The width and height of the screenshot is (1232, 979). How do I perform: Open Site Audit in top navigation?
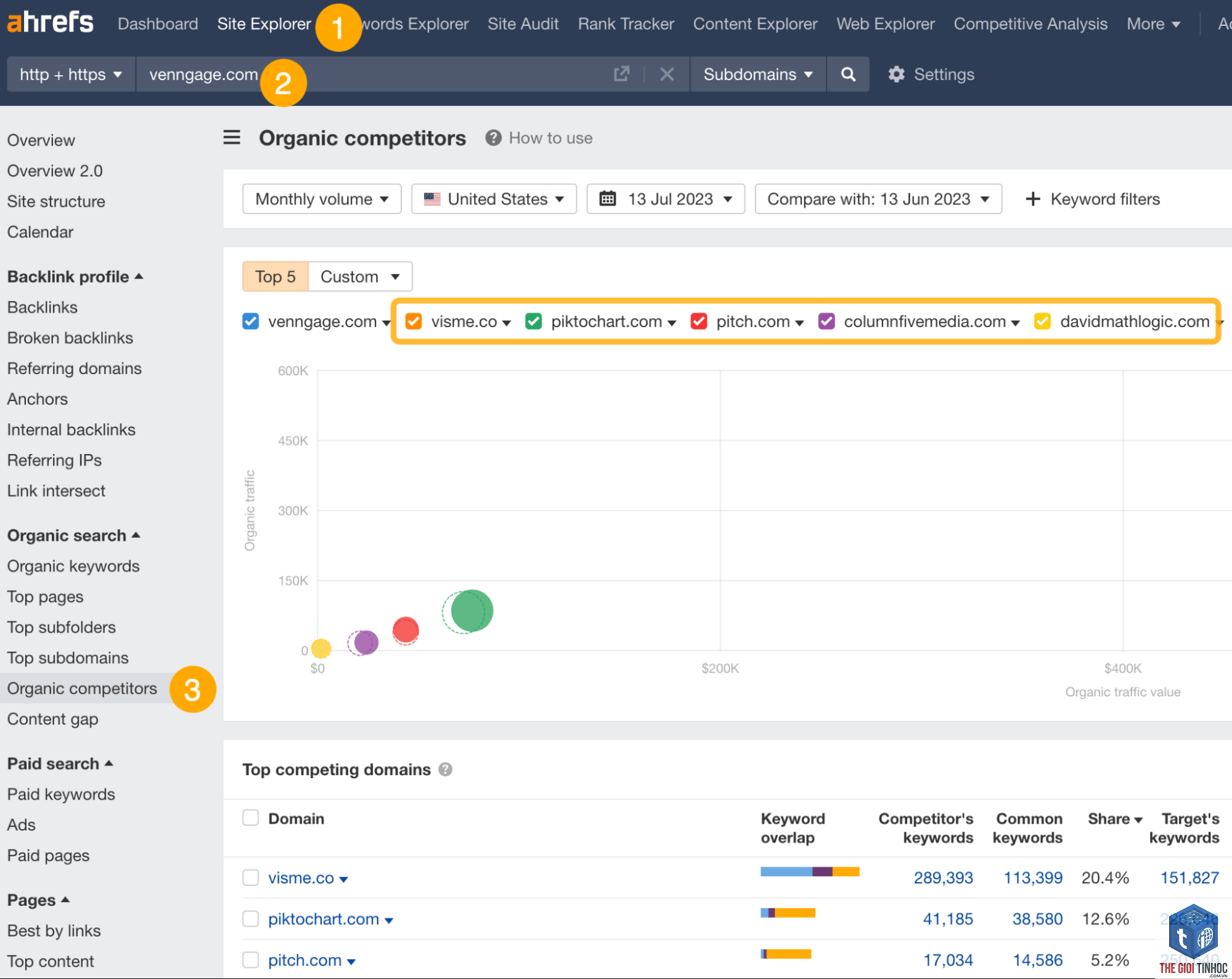pos(523,23)
